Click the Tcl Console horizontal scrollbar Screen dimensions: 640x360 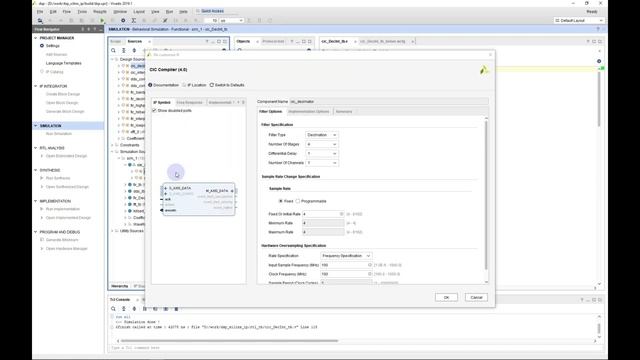pos(229,341)
